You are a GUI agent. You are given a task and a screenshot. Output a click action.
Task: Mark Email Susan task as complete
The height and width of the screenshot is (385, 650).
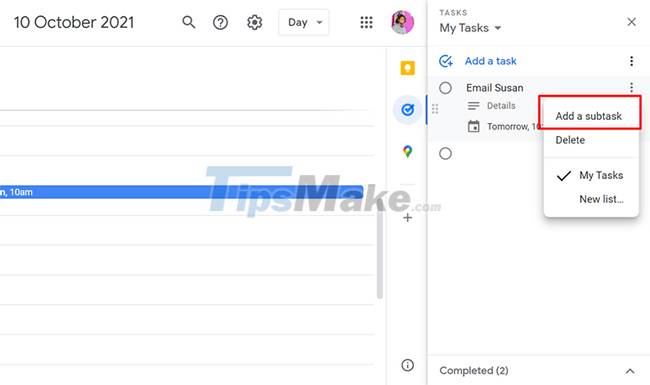coord(445,88)
